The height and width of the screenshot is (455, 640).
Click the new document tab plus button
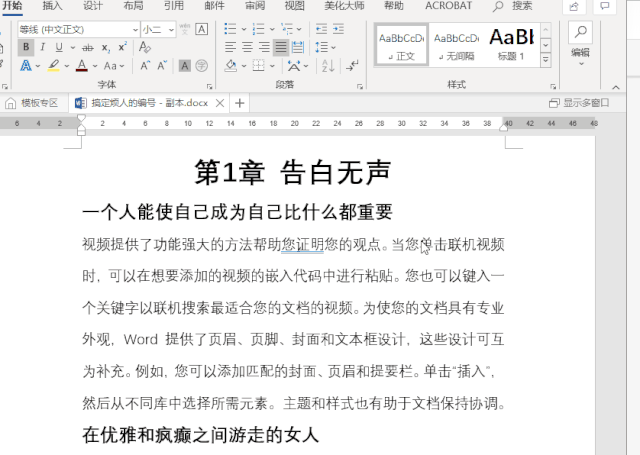240,103
